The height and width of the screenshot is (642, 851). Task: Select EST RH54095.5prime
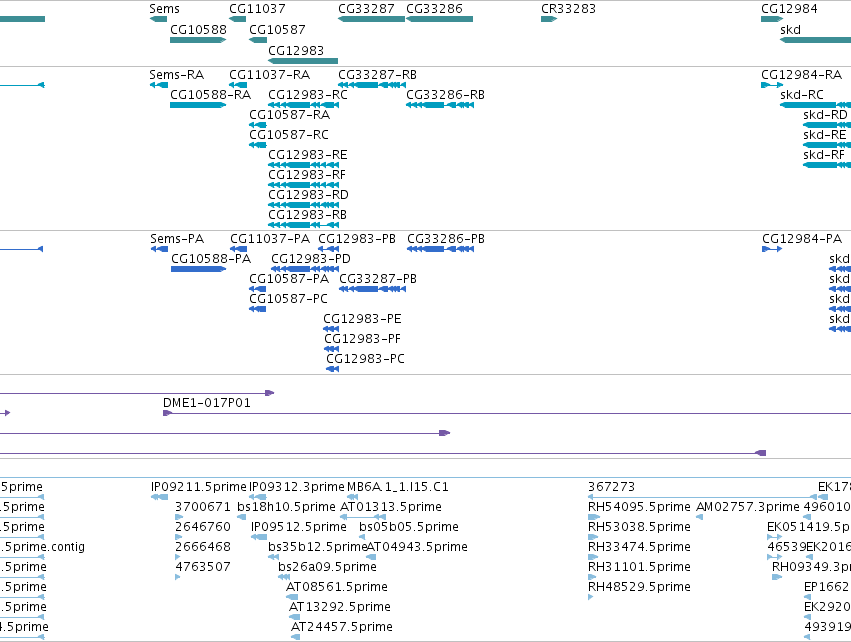point(639,507)
